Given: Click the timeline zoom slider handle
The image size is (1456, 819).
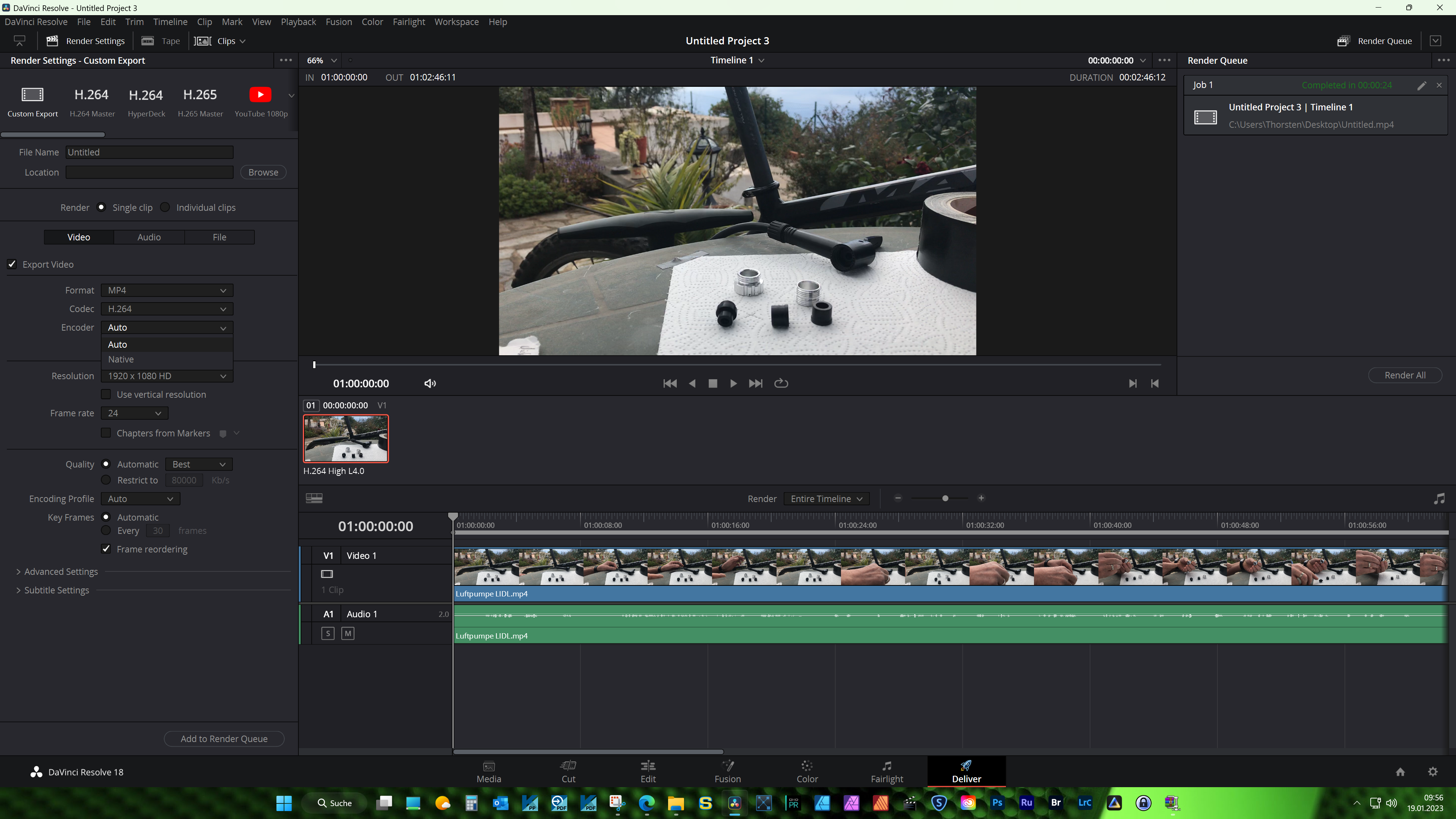Looking at the screenshot, I should pyautogui.click(x=945, y=498).
